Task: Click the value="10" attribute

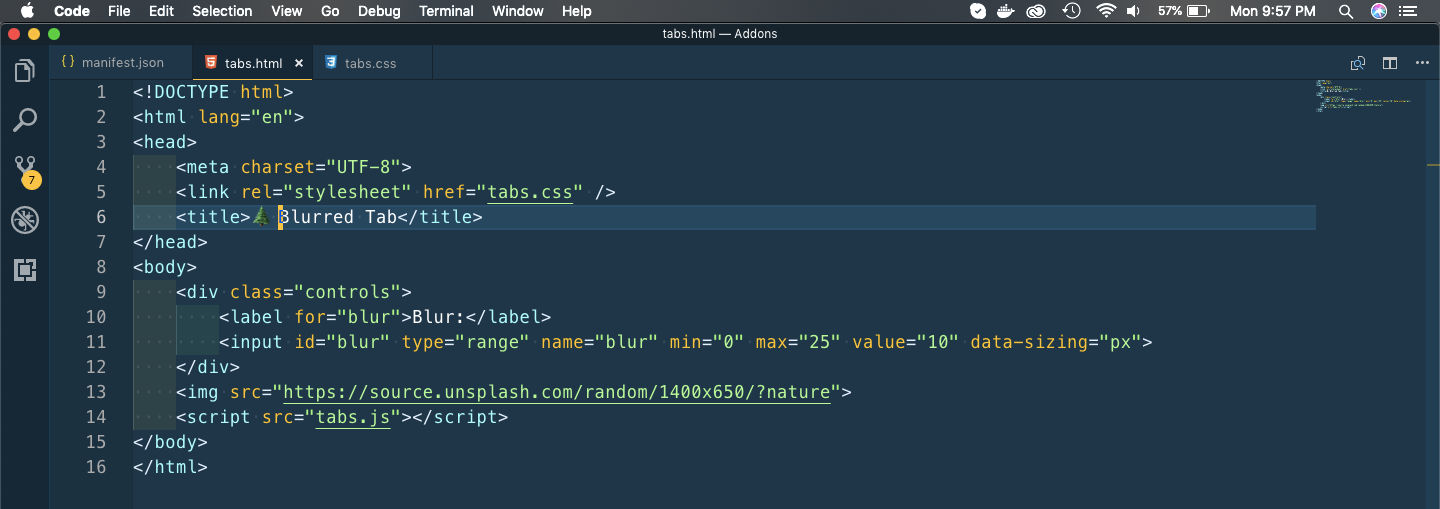Action: pos(906,342)
